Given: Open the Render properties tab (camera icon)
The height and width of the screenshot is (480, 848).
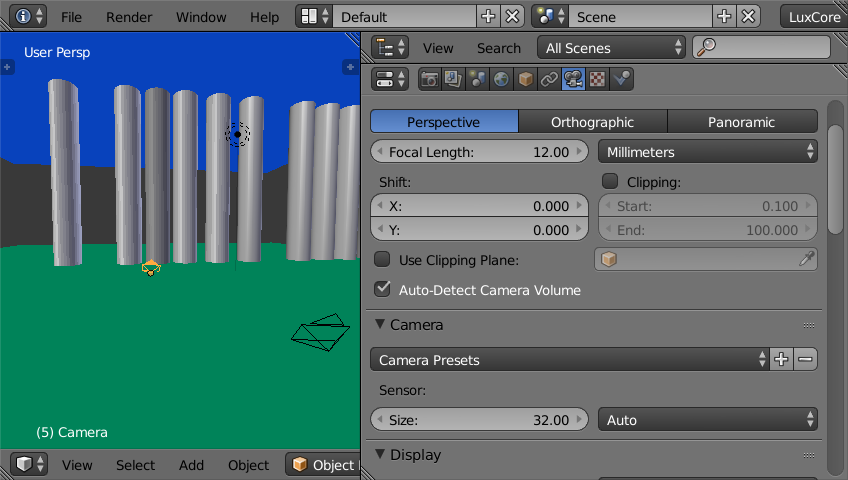Looking at the screenshot, I should pos(430,80).
